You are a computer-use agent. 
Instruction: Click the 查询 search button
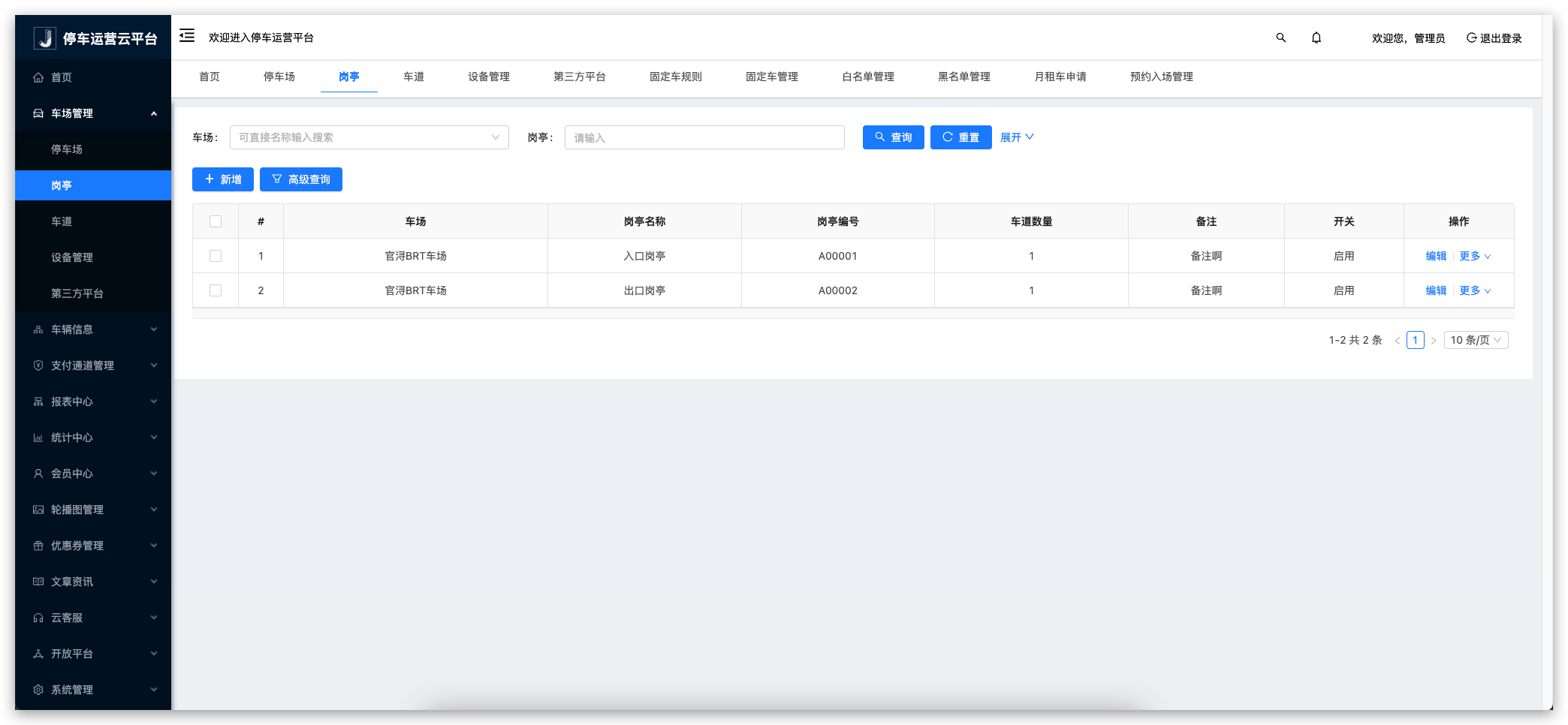point(894,137)
